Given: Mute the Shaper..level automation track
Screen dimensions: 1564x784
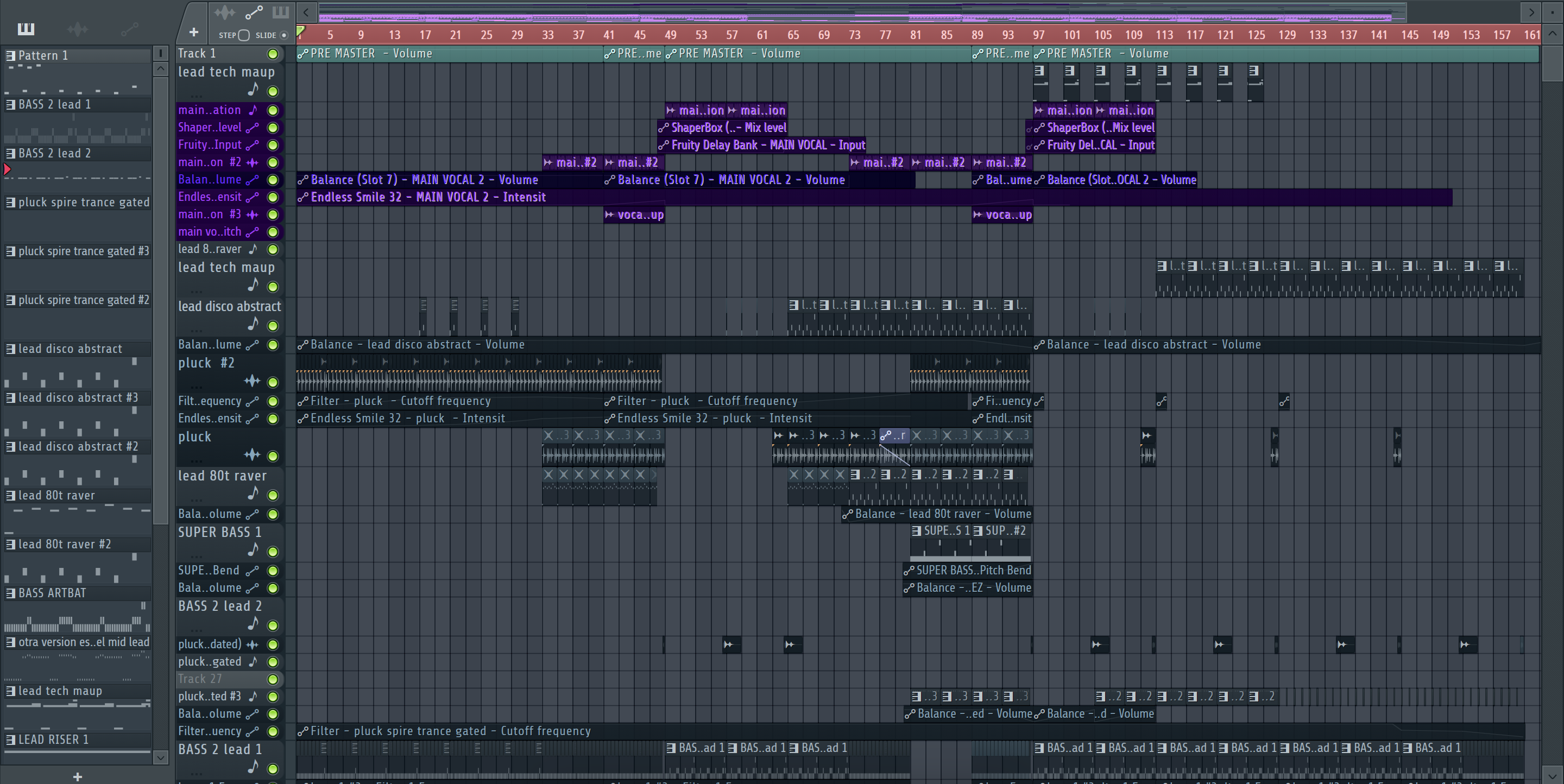Looking at the screenshot, I should coord(273,128).
